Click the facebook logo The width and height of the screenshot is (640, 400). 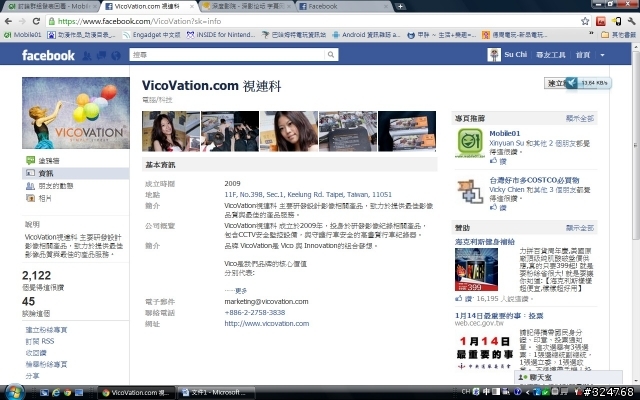(x=48, y=55)
